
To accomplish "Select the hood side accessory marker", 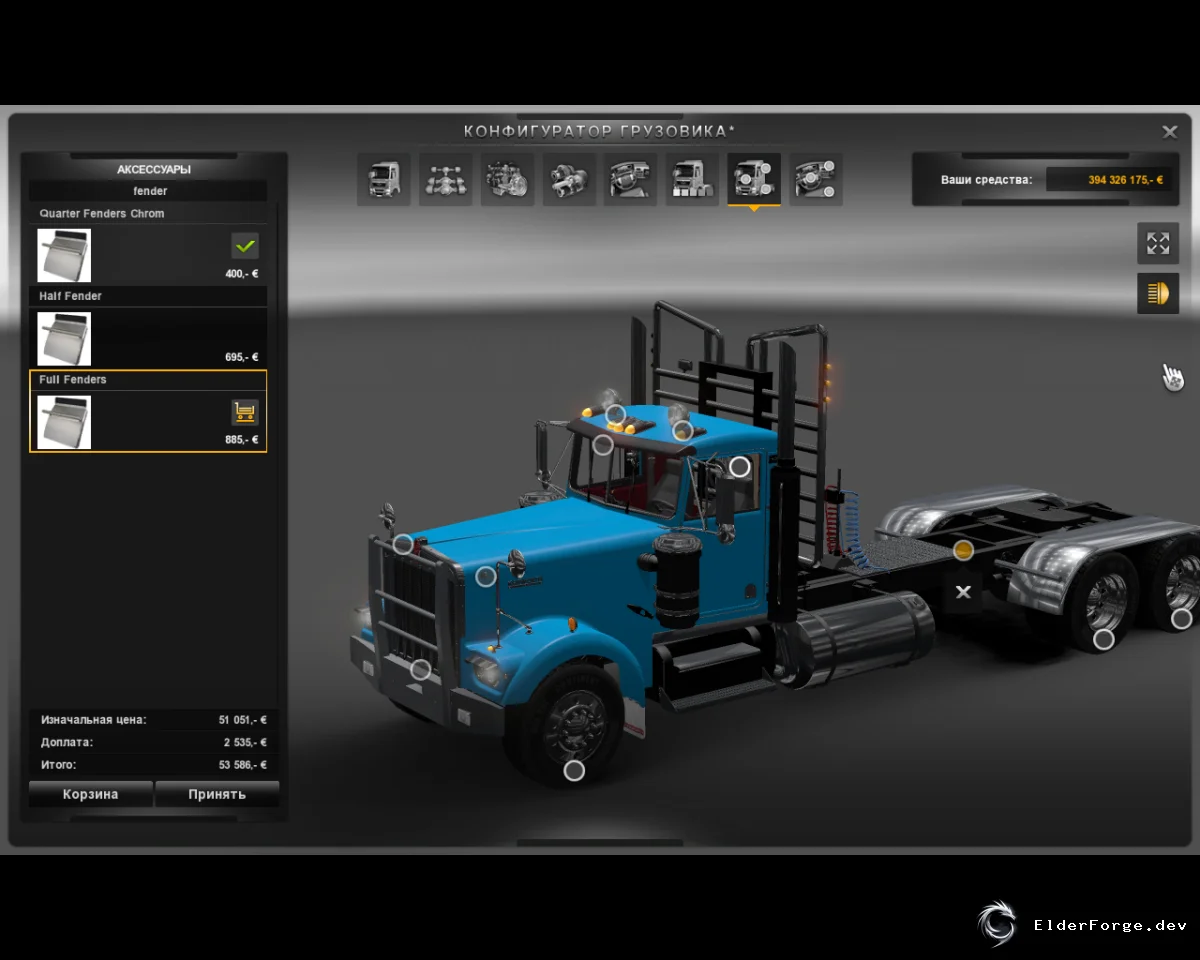I will pyautogui.click(x=486, y=576).
